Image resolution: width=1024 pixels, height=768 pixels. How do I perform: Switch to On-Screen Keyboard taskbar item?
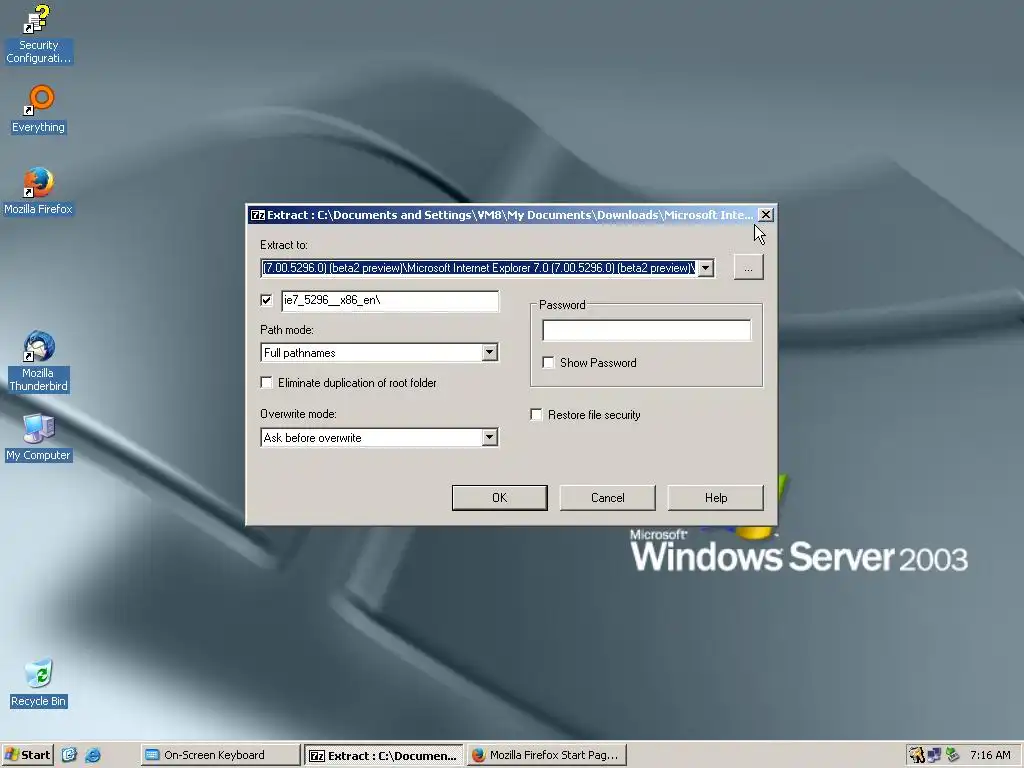pyautogui.click(x=221, y=755)
